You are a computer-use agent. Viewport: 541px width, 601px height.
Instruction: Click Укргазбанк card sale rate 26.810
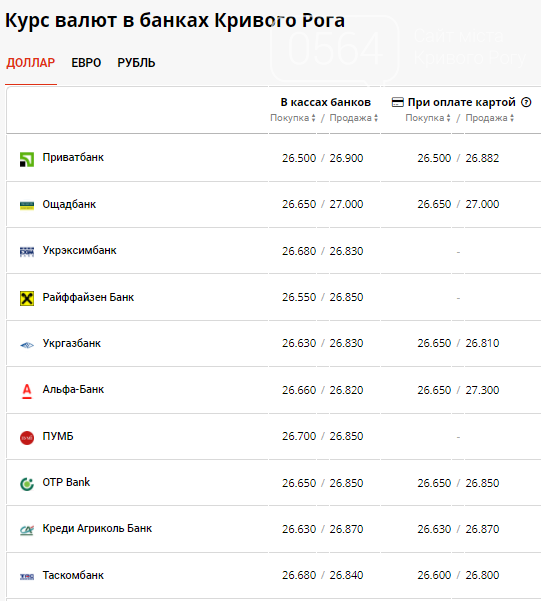[482, 343]
